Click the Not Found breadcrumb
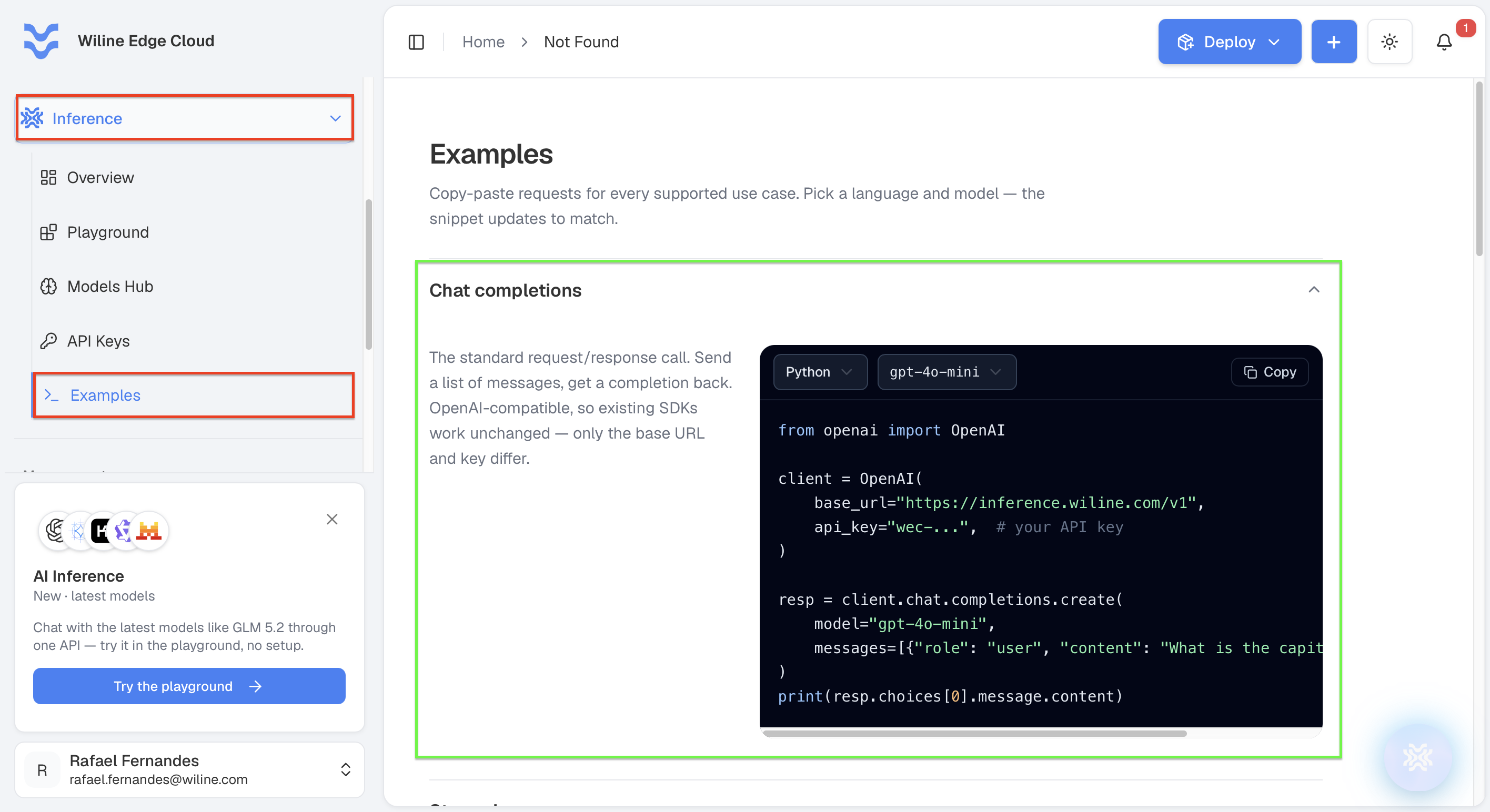Viewport: 1490px width, 812px height. (x=581, y=42)
